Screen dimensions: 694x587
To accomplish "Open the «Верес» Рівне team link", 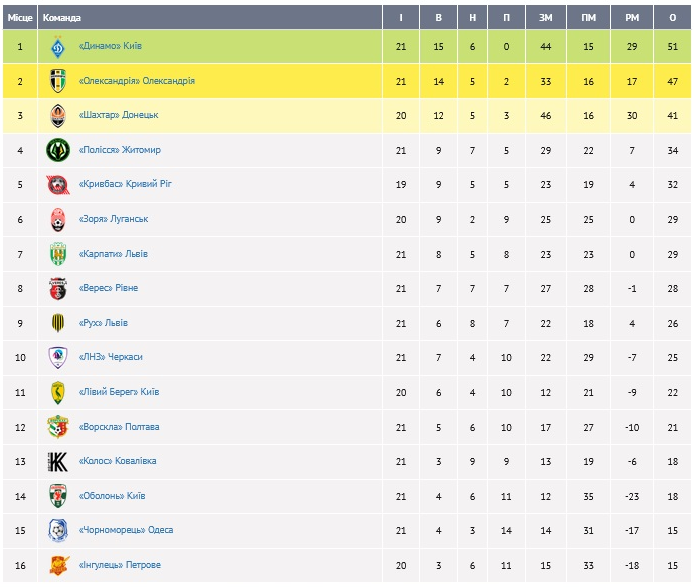I will (108, 288).
